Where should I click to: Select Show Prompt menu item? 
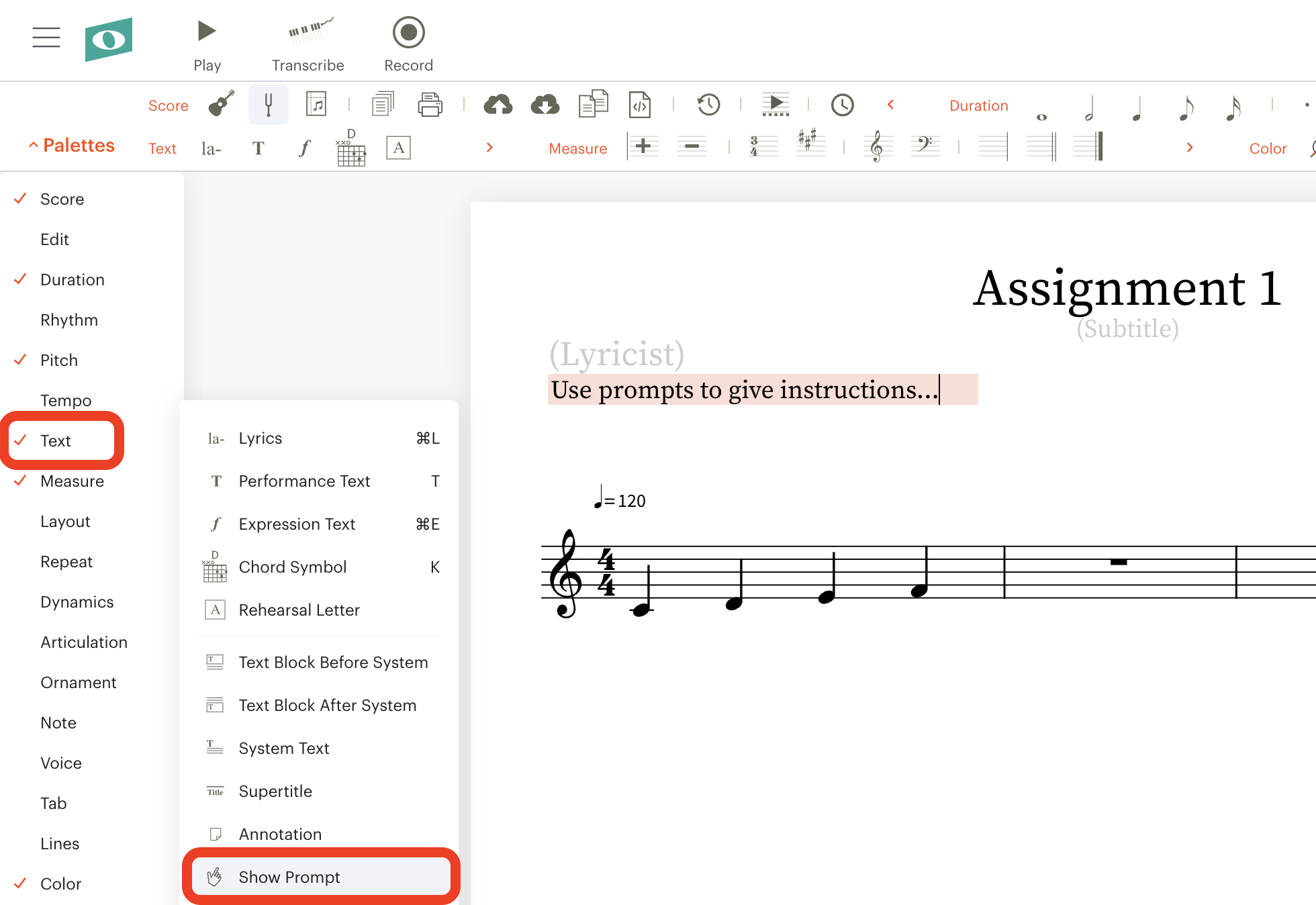pos(320,877)
